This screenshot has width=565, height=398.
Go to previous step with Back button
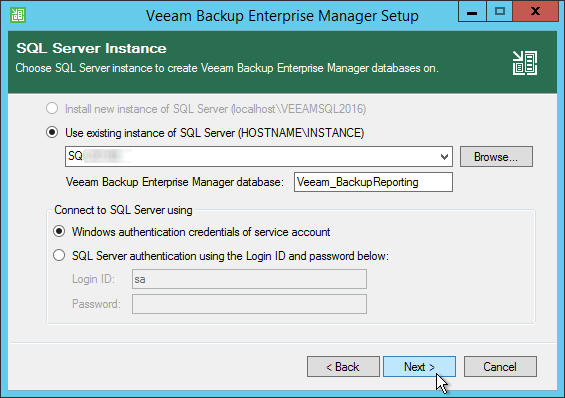pyautogui.click(x=343, y=367)
